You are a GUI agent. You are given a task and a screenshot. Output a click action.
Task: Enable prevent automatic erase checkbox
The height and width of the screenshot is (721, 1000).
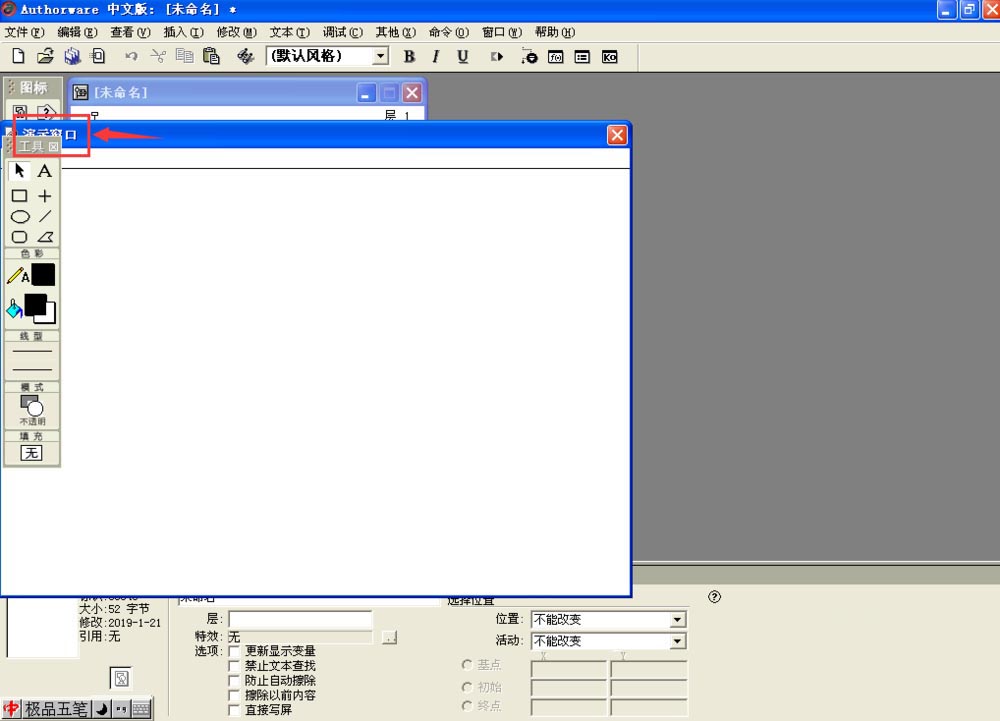point(235,680)
